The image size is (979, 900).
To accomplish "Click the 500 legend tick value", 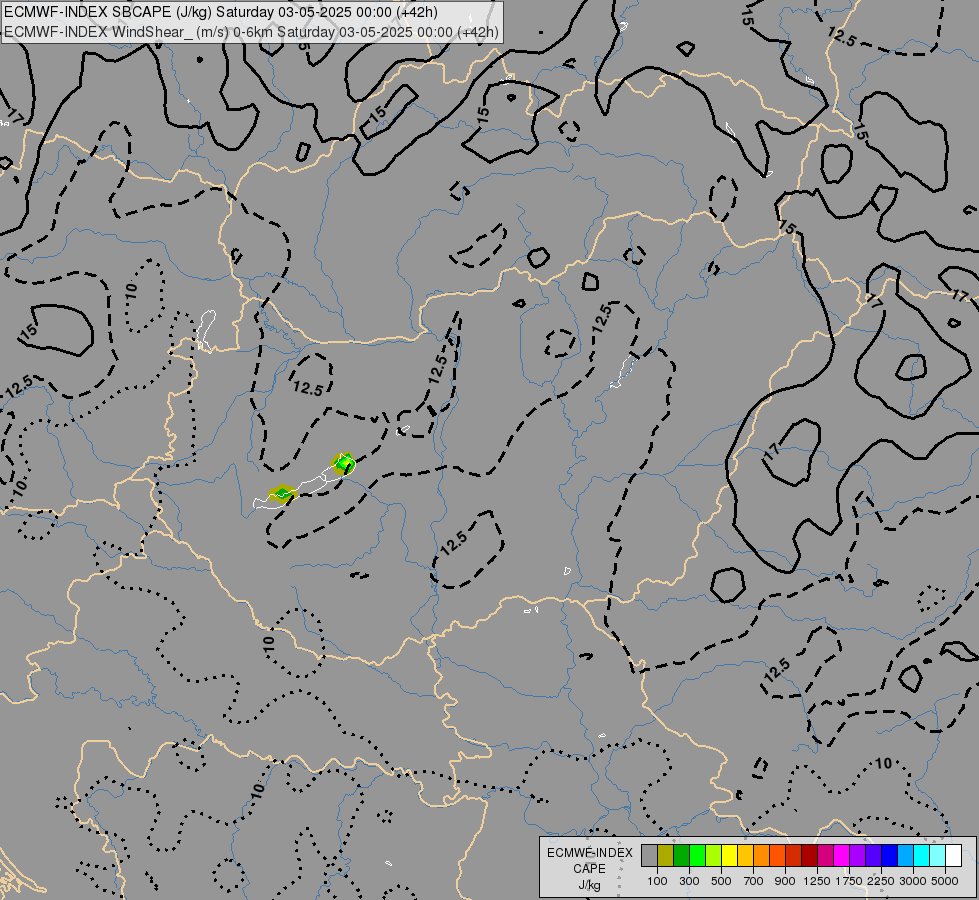I will click(721, 881).
